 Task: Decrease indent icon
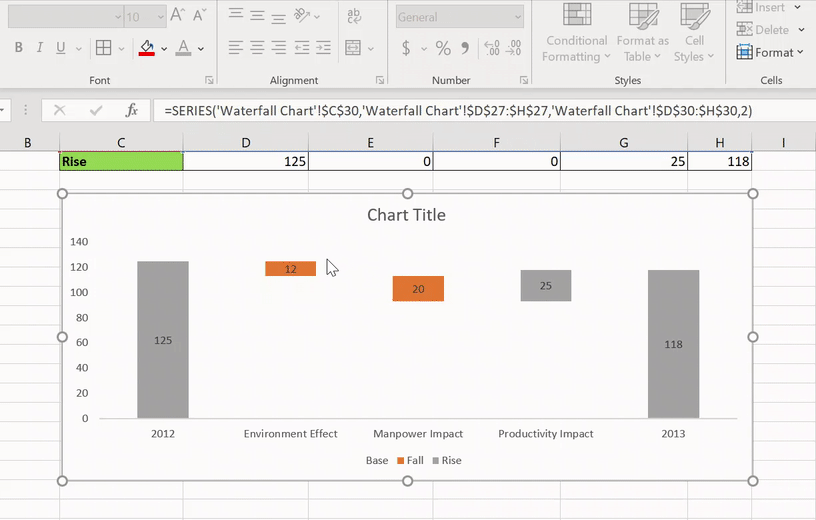pyautogui.click(x=302, y=48)
